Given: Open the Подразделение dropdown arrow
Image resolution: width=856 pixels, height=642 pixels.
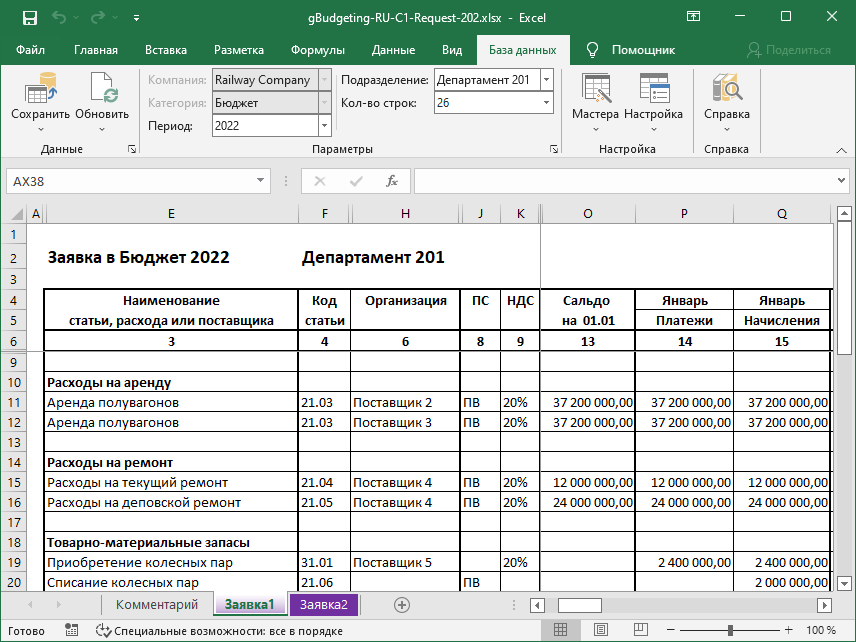Looking at the screenshot, I should tap(546, 80).
